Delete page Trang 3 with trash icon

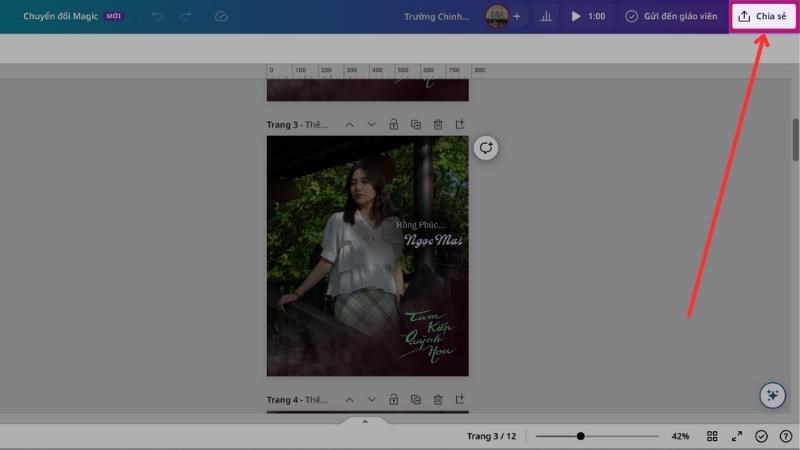point(438,124)
